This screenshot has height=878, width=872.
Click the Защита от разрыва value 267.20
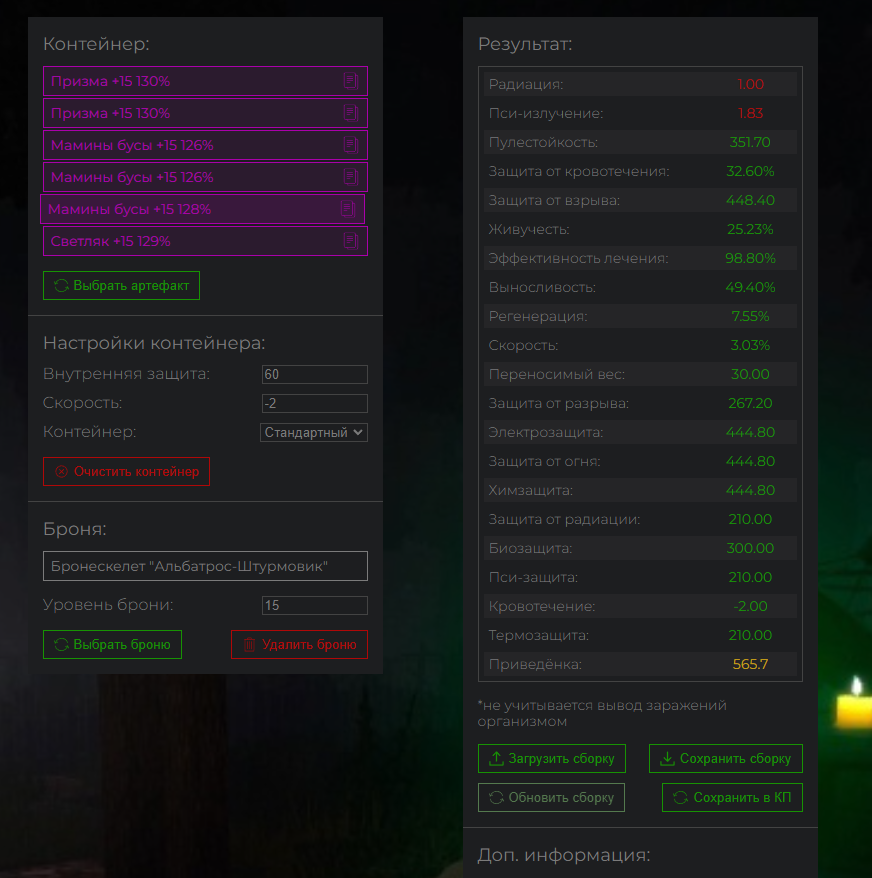tap(750, 403)
